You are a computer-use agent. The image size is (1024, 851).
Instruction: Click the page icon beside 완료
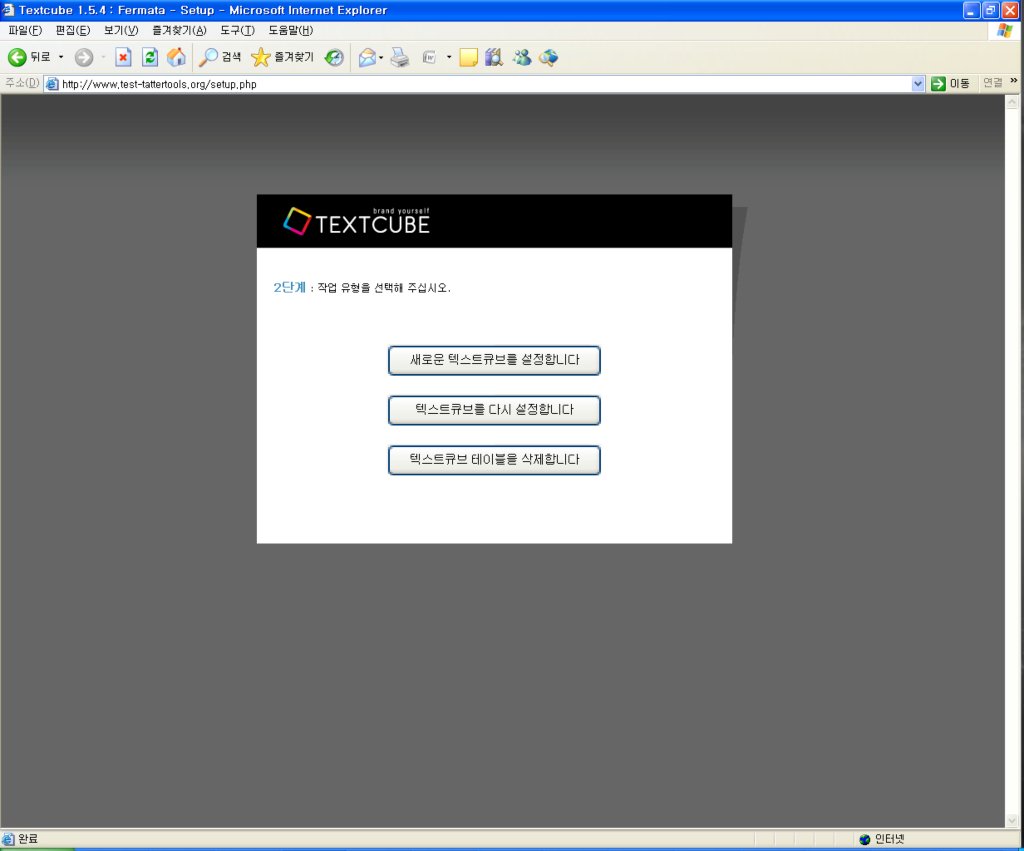[x=8, y=839]
